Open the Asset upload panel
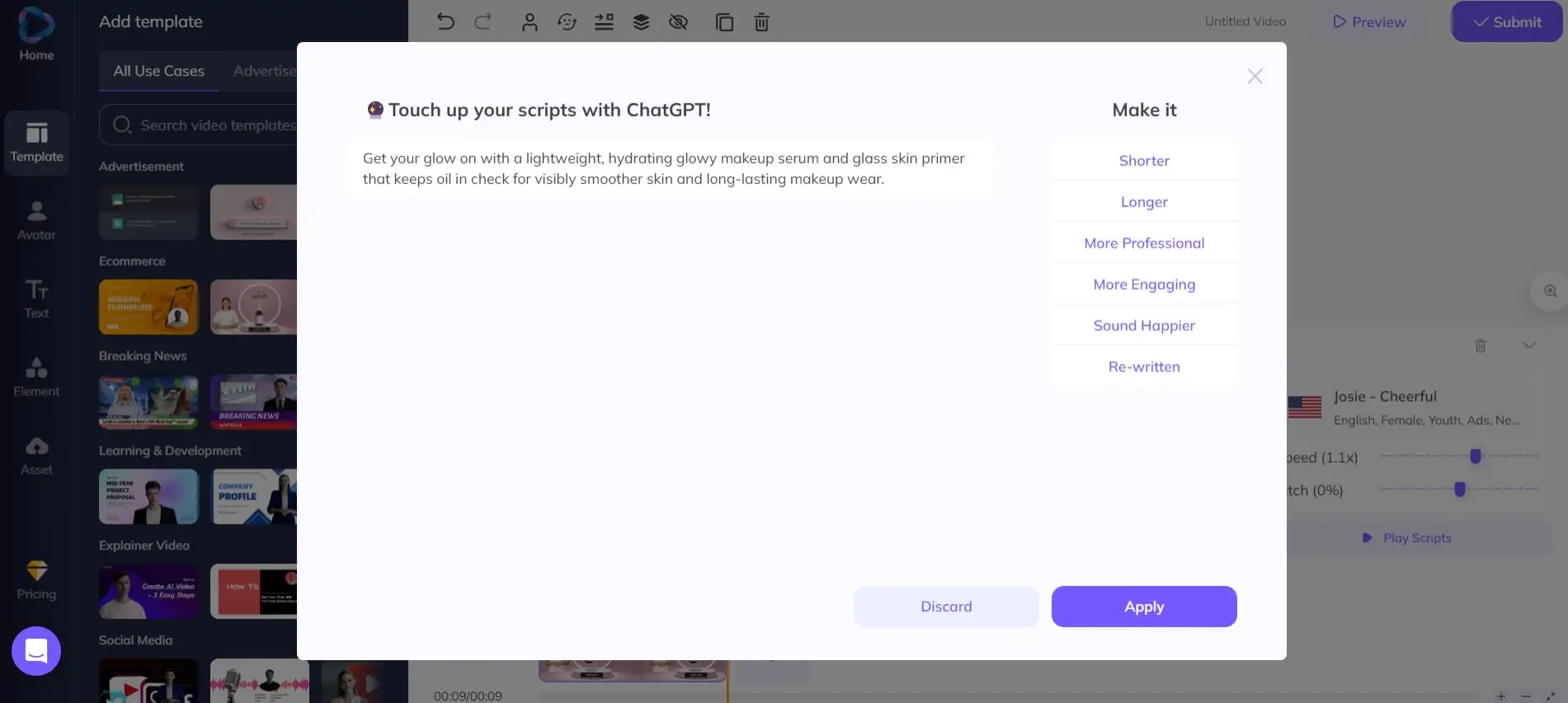Image resolution: width=1568 pixels, height=703 pixels. [x=36, y=455]
